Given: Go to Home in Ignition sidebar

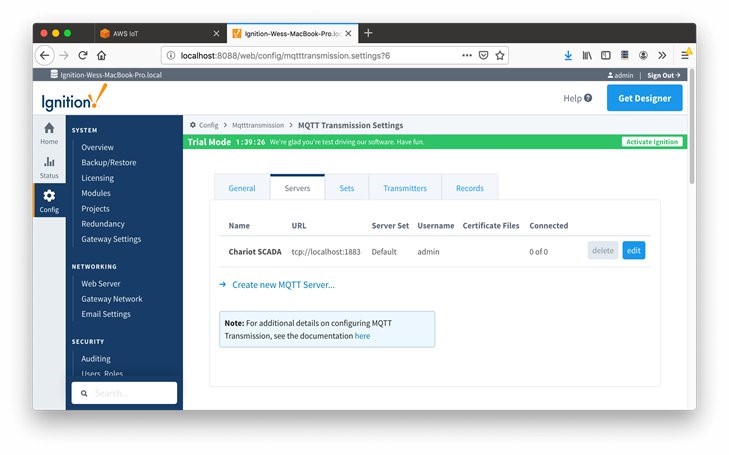Looking at the screenshot, I should coord(49,133).
